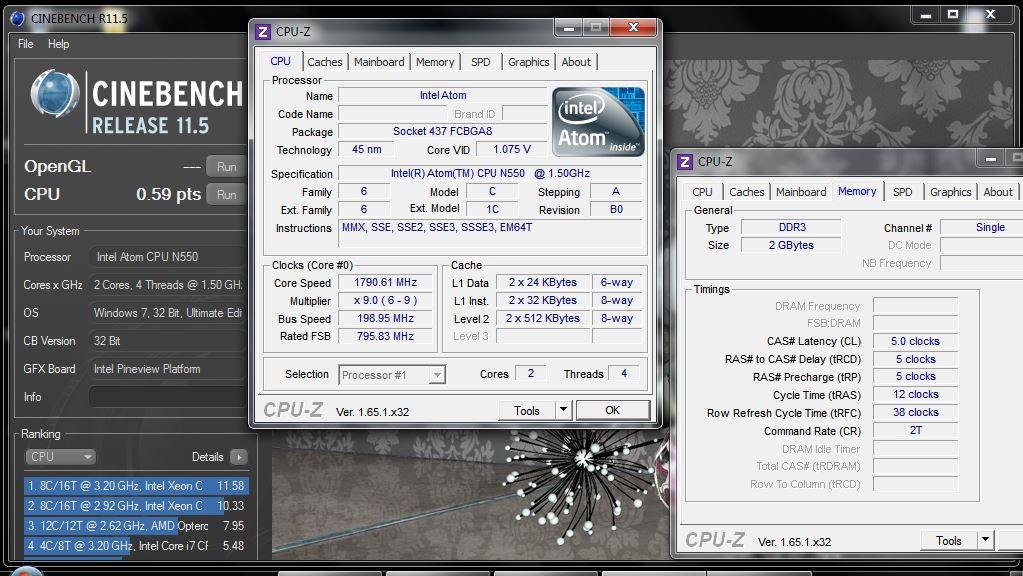This screenshot has height=576, width=1023.
Task: Click the Multiplier value x 9.0 ( 6 - 9 )
Action: (386, 301)
